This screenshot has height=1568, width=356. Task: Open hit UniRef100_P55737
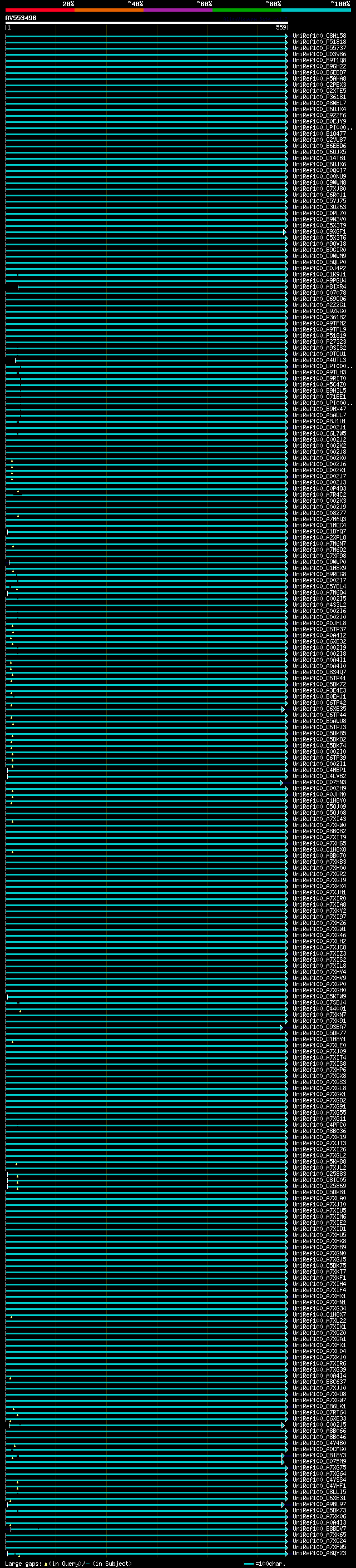[319, 48]
